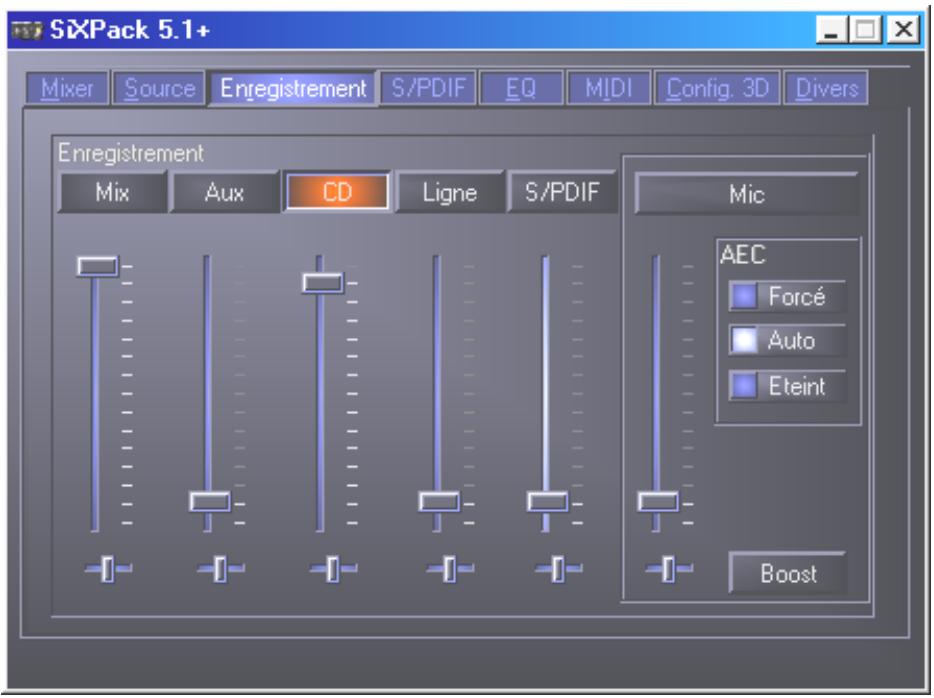The height and width of the screenshot is (698, 934).
Task: Open the Divers tab
Action: [x=826, y=88]
